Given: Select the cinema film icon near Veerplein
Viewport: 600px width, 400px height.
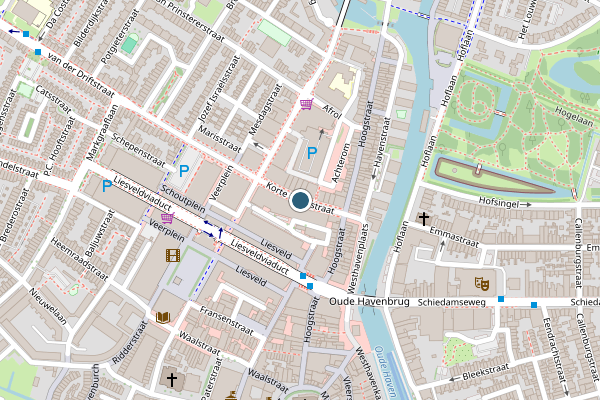Looking at the screenshot, I should pyautogui.click(x=173, y=255).
